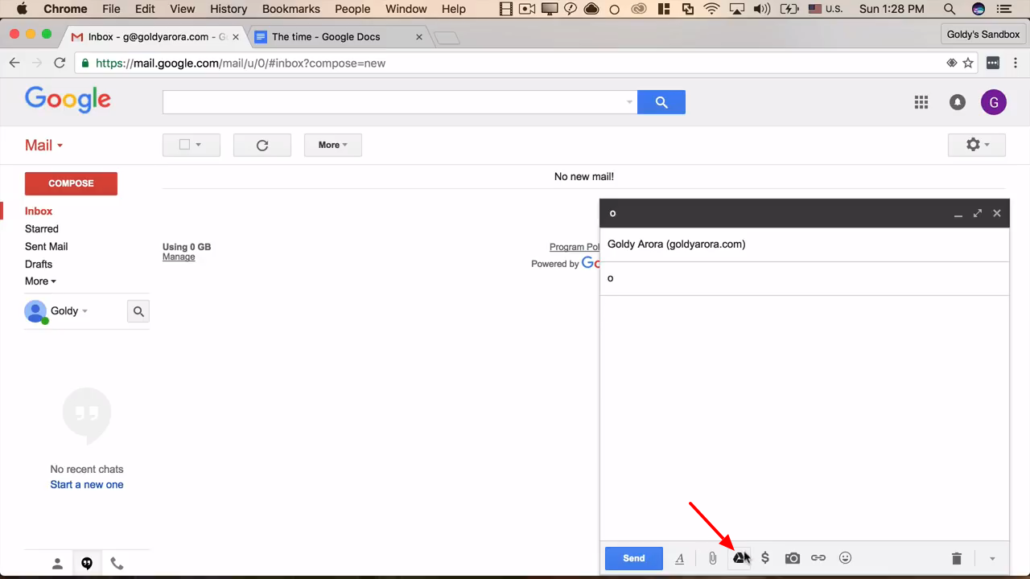Click the Wi-Fi status icon
This screenshot has width=1030, height=579.
click(x=711, y=9)
